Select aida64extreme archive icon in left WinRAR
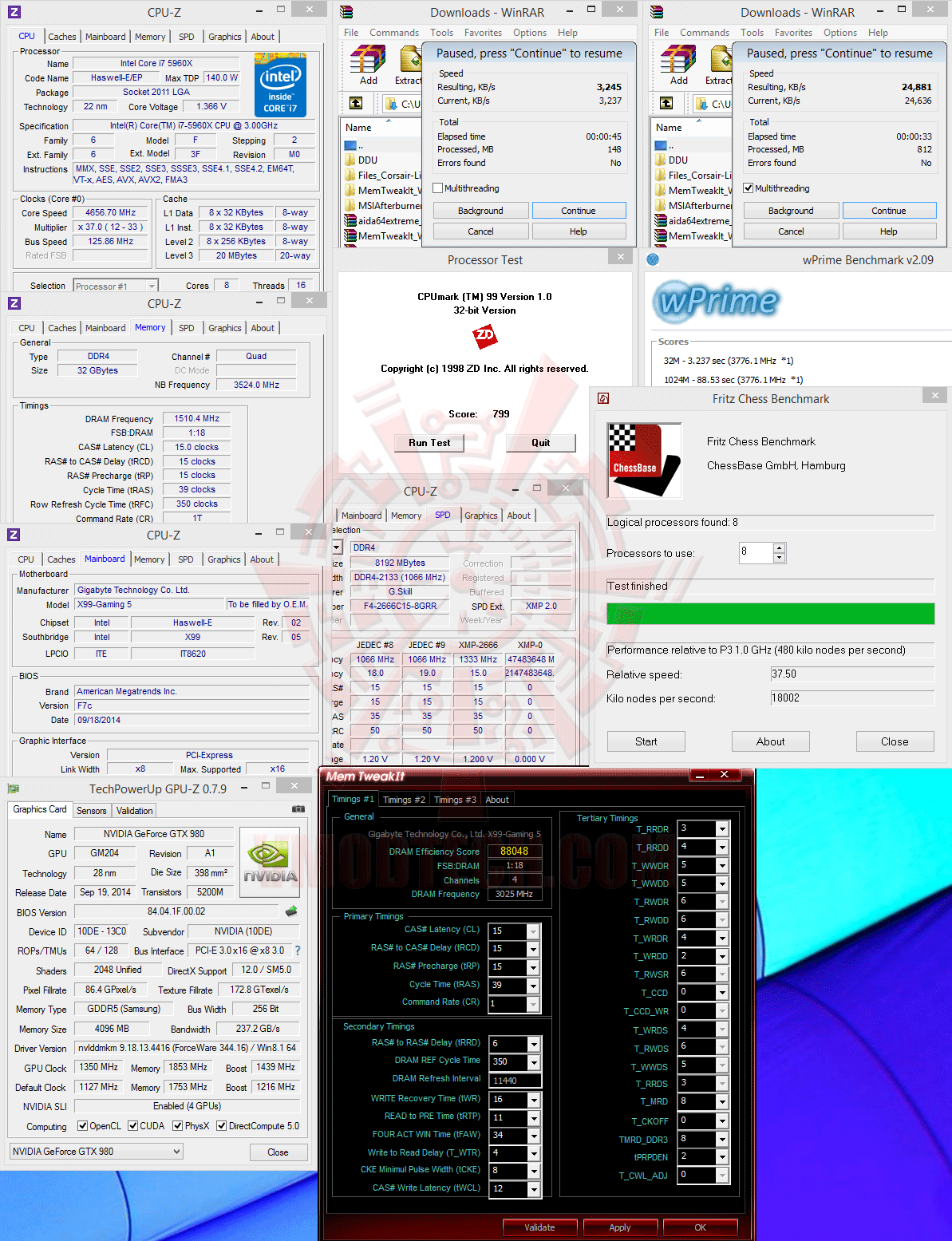The height and width of the screenshot is (1241, 952). click(350, 220)
